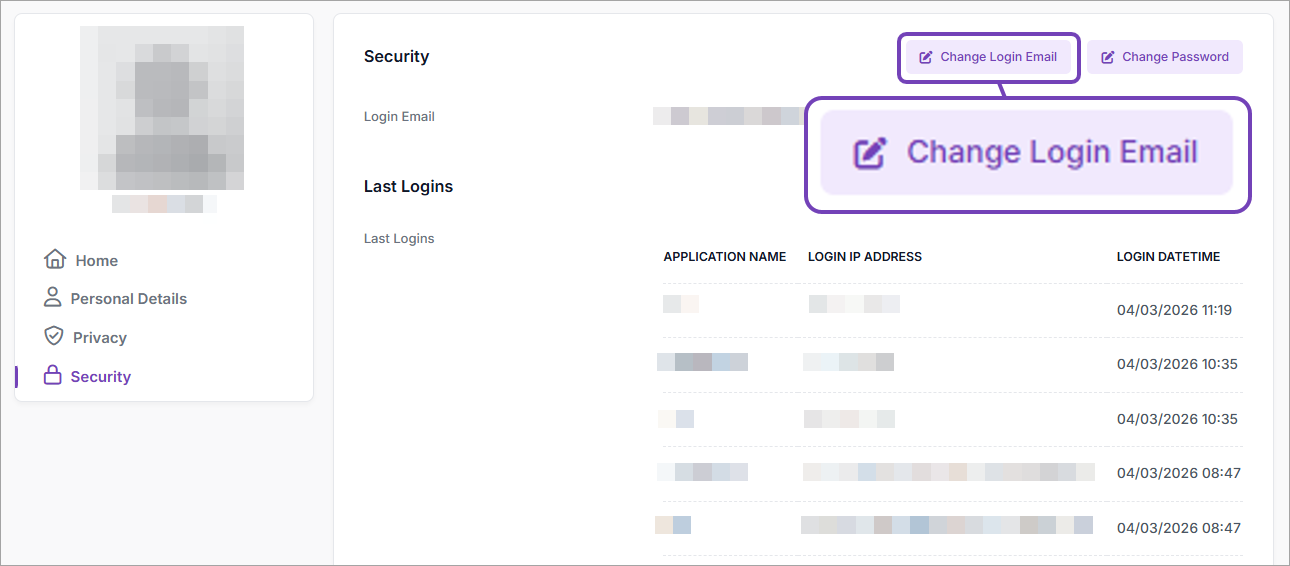This screenshot has width=1290, height=566.
Task: Click the LOGIN DATETIME column header
Action: click(1168, 257)
